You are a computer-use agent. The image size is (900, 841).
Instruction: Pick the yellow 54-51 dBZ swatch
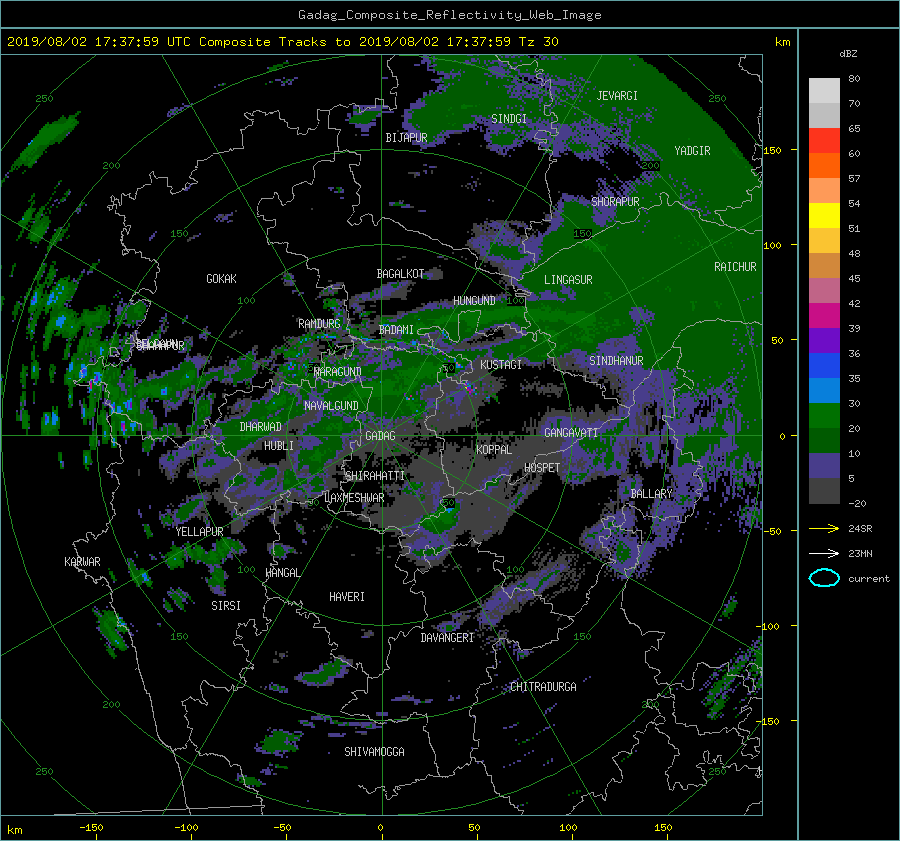click(824, 216)
